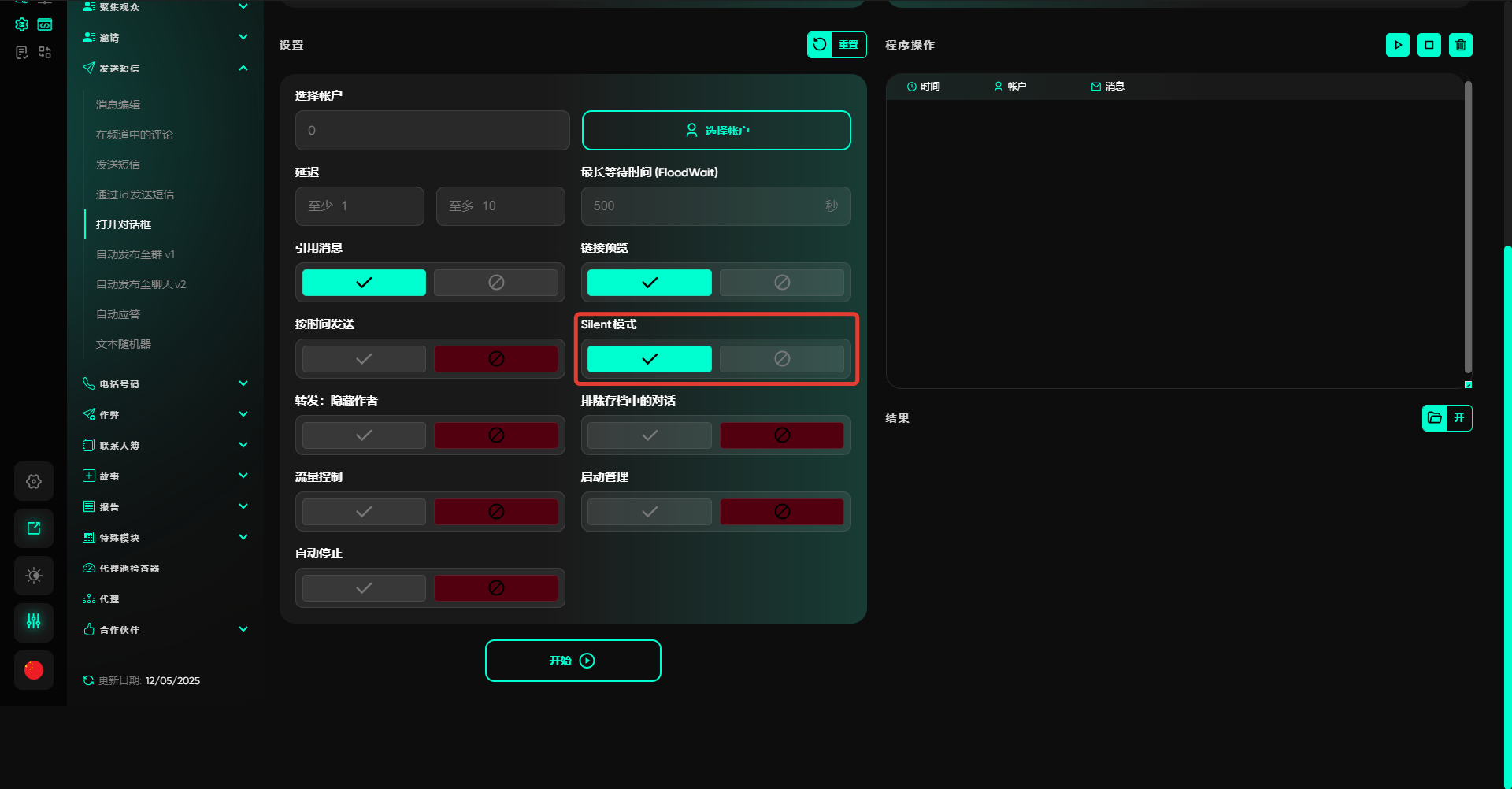Click the external-link icon in left bar
Viewport: 1512px width, 789px height.
34,528
